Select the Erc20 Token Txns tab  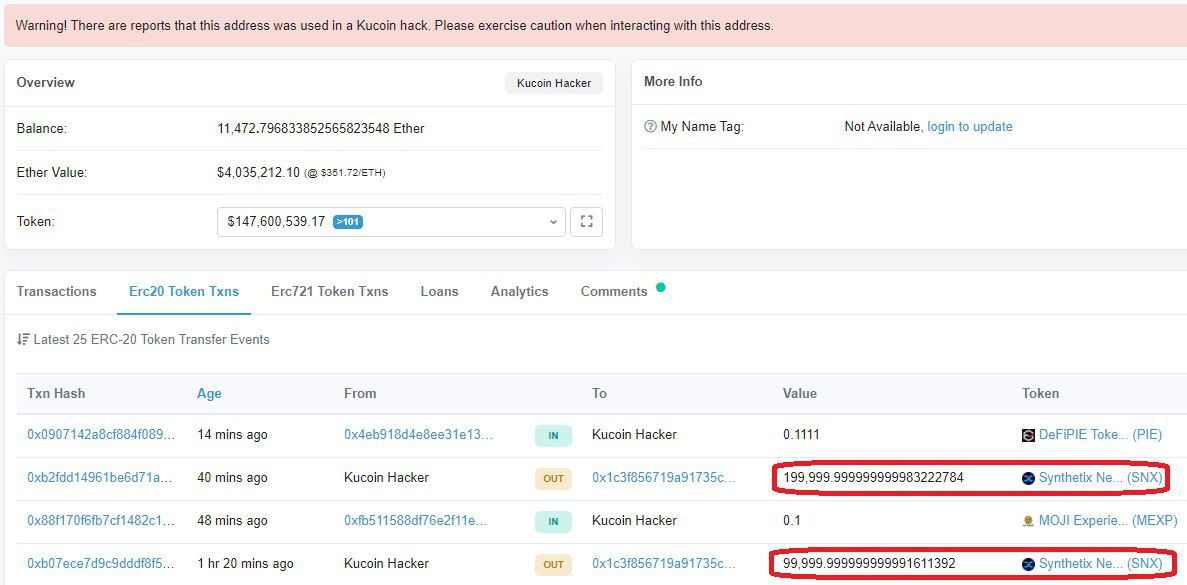pos(184,291)
